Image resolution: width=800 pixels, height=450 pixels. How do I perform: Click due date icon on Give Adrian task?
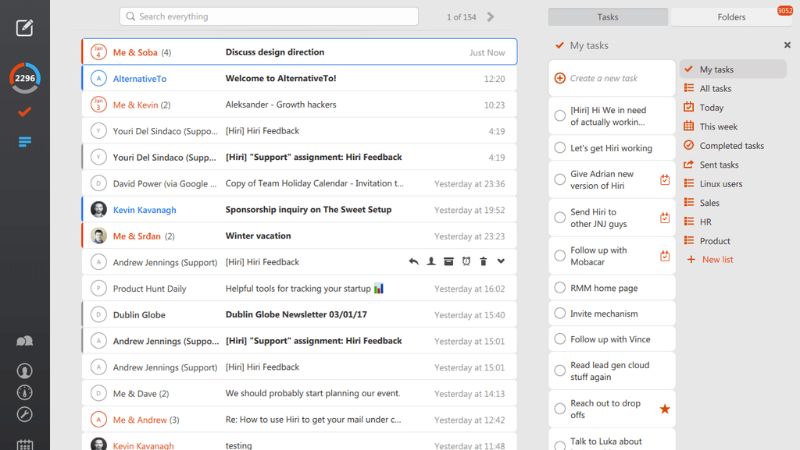665,180
